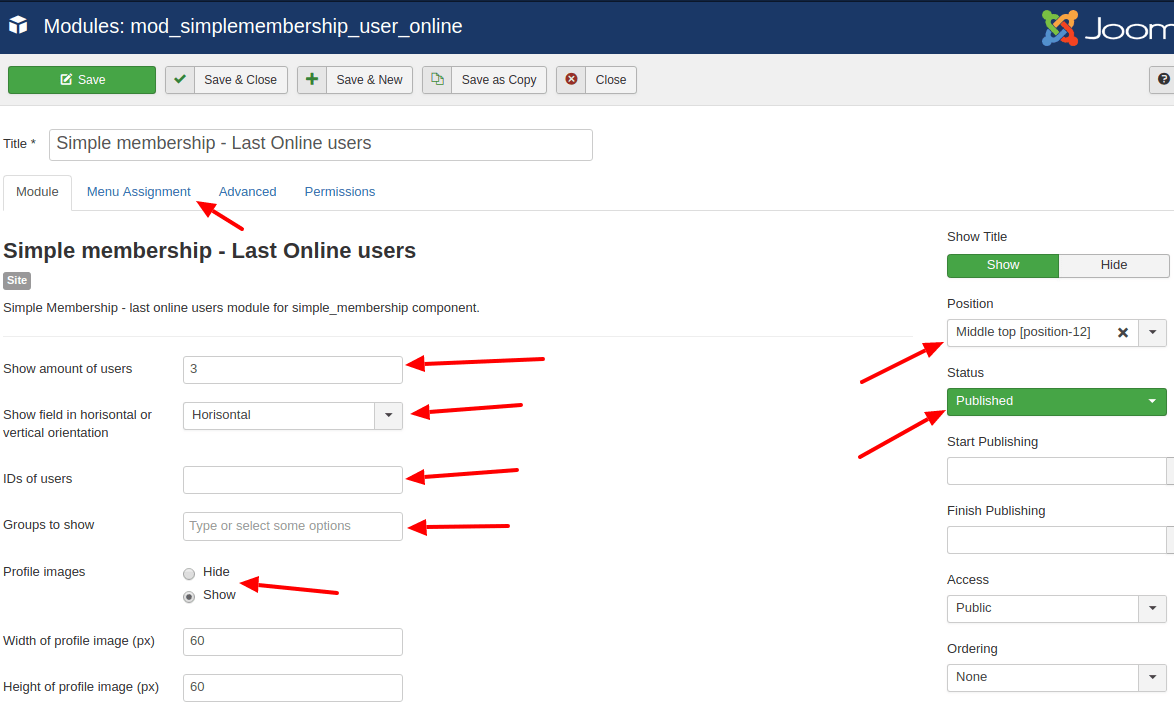Select the Module tab
1174x702 pixels.
pyautogui.click(x=37, y=192)
